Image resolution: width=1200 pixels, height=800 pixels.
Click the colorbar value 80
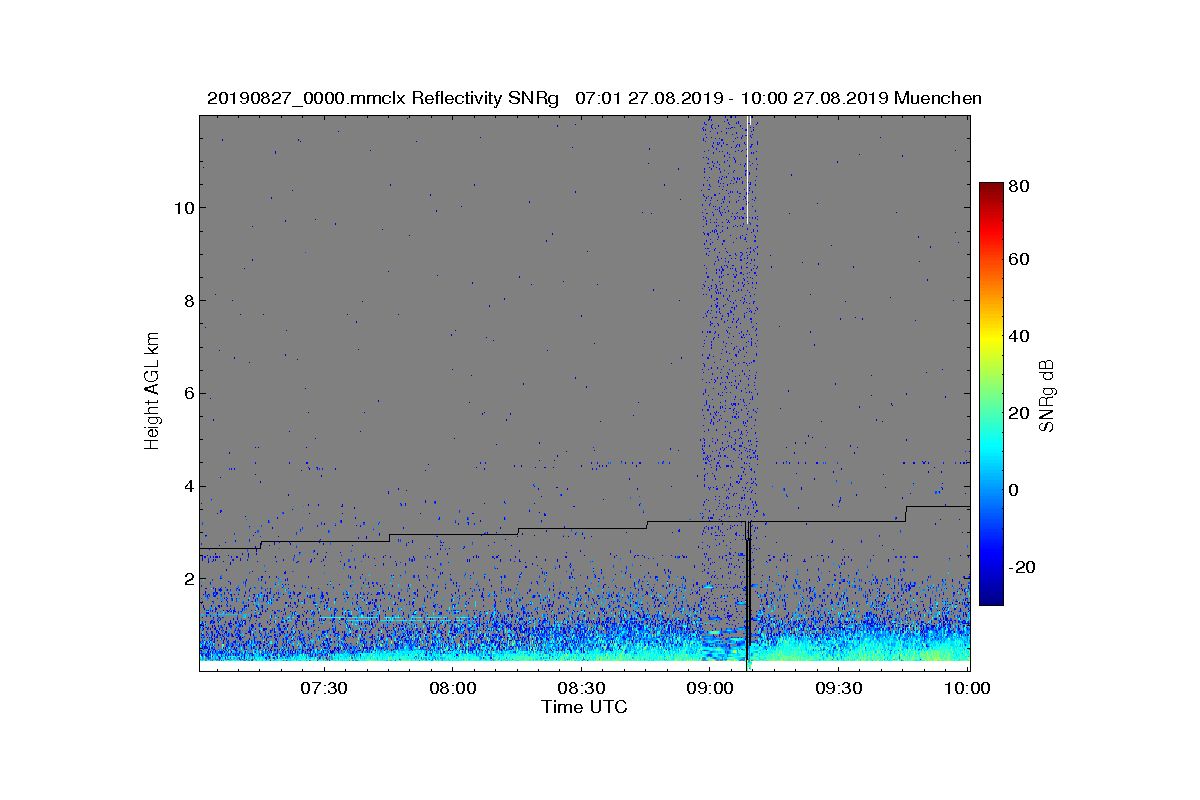point(1020,185)
